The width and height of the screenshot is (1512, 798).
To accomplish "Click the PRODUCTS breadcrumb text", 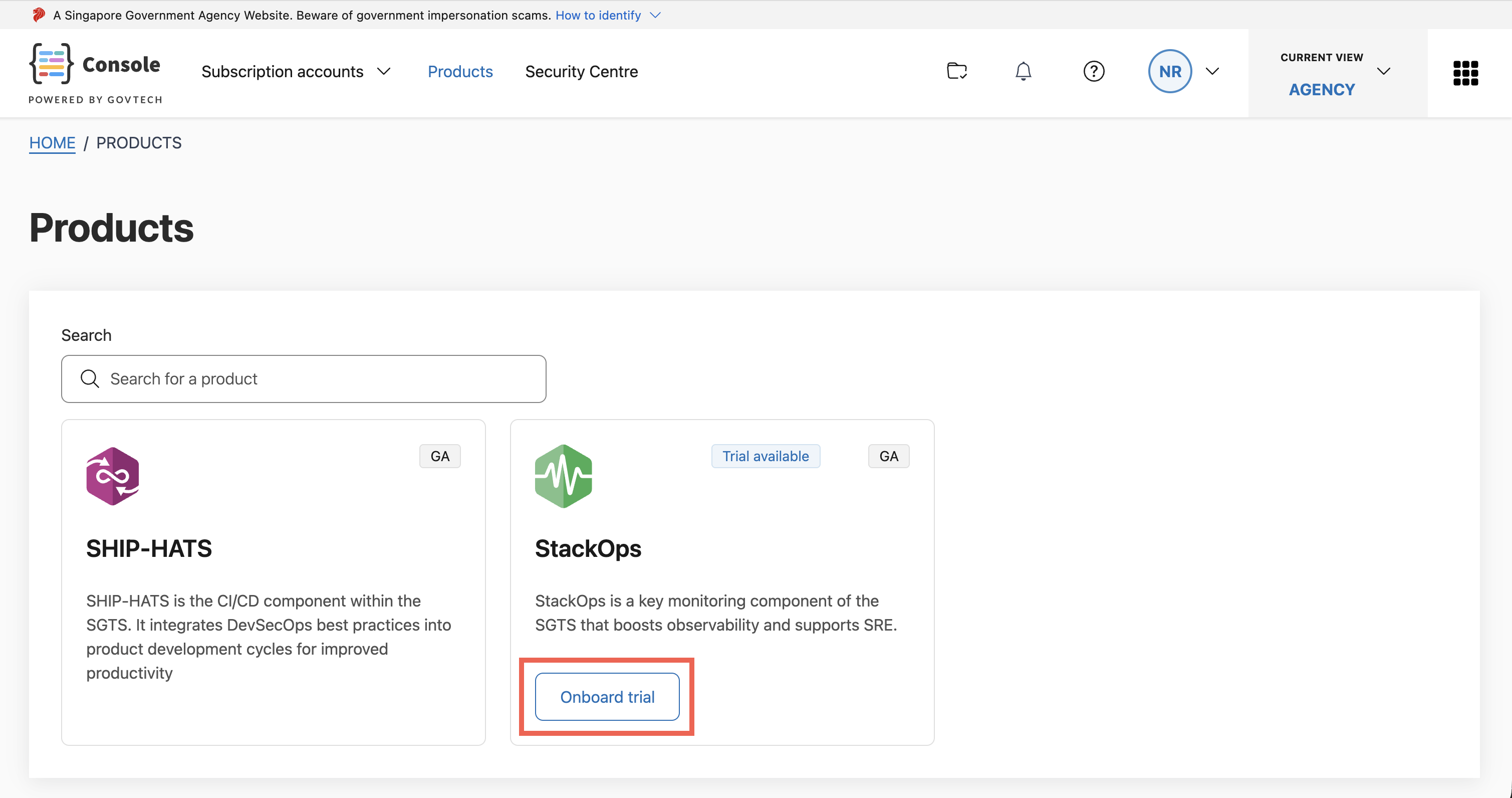I will (138, 143).
